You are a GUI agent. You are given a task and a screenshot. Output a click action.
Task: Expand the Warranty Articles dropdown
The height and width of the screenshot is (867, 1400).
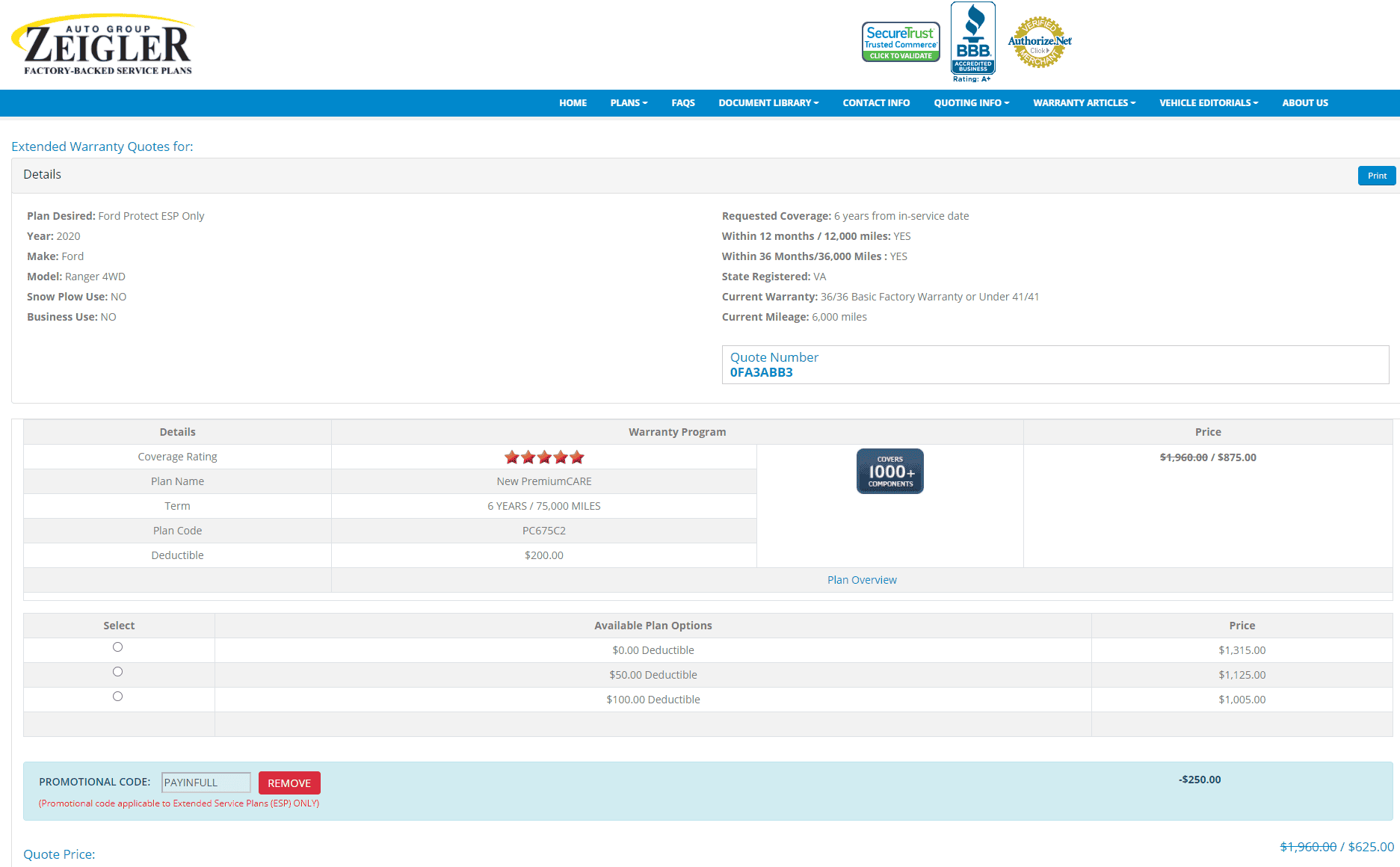(1084, 103)
